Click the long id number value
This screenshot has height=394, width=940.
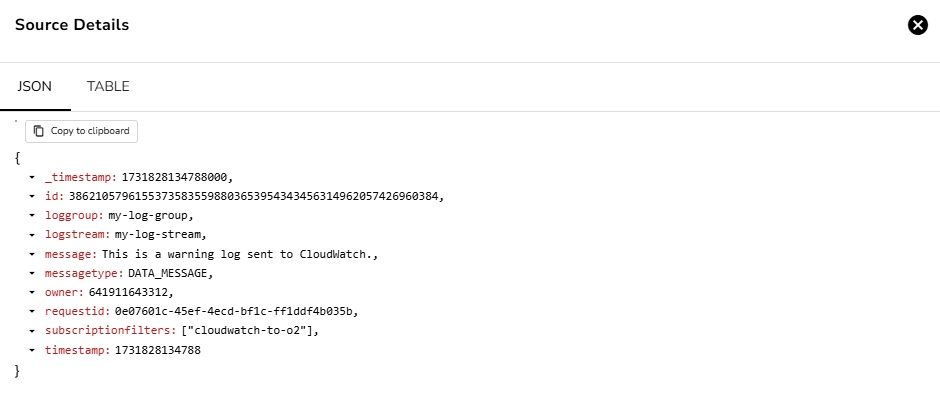[254, 197]
